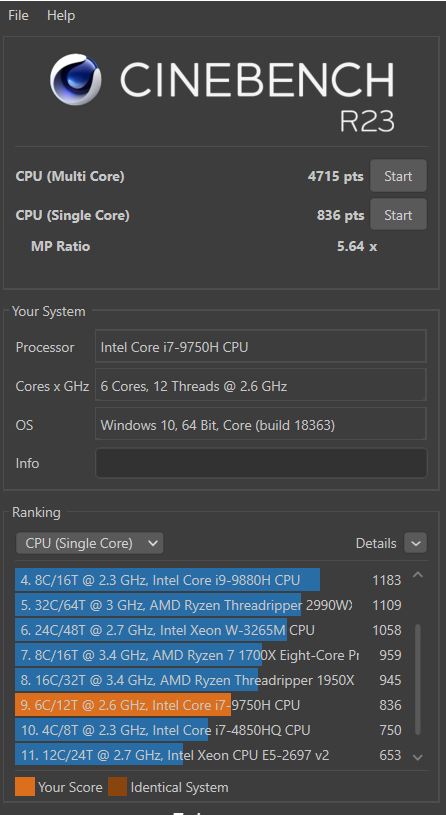Click the OS field showing Windows 10
This screenshot has height=815, width=446.
click(x=261, y=425)
